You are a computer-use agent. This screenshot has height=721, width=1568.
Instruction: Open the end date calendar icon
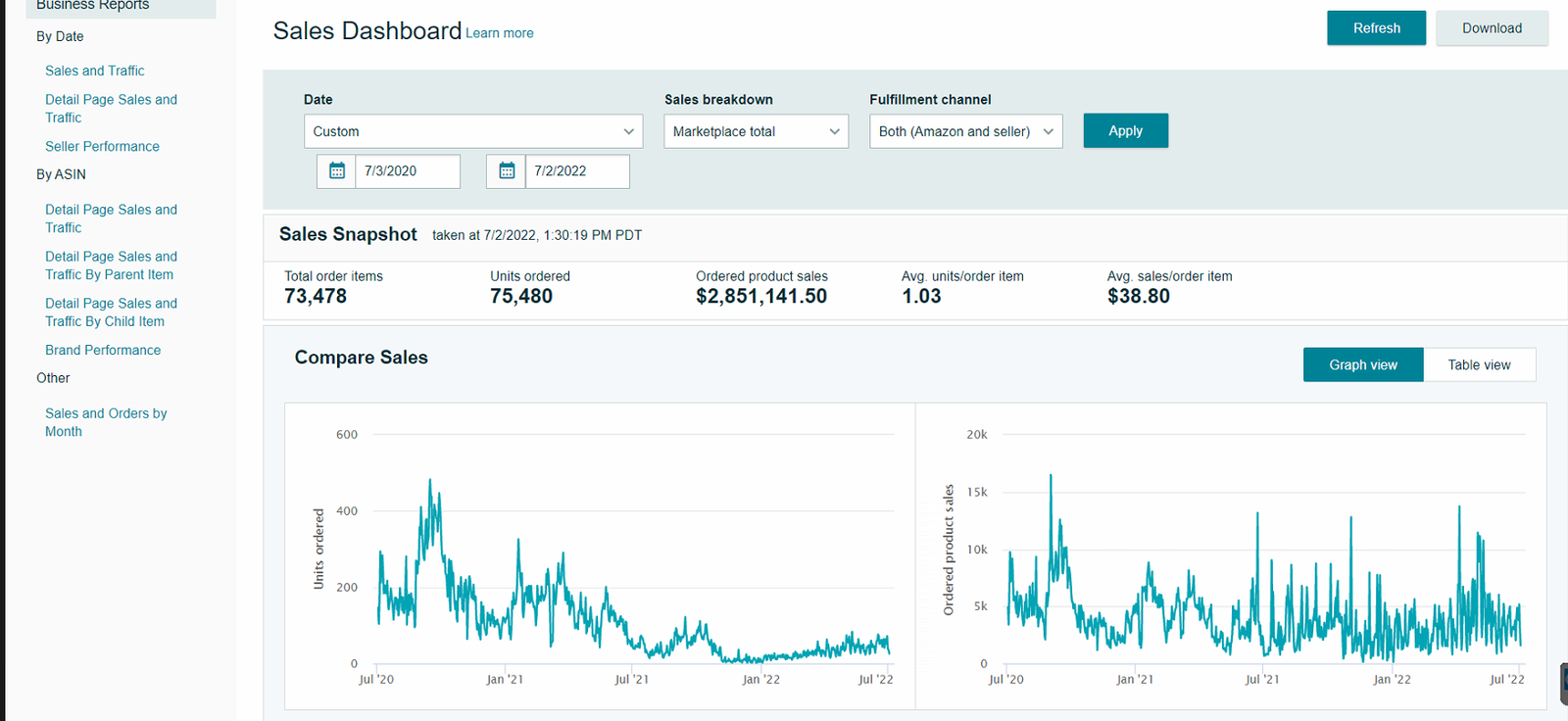click(507, 171)
